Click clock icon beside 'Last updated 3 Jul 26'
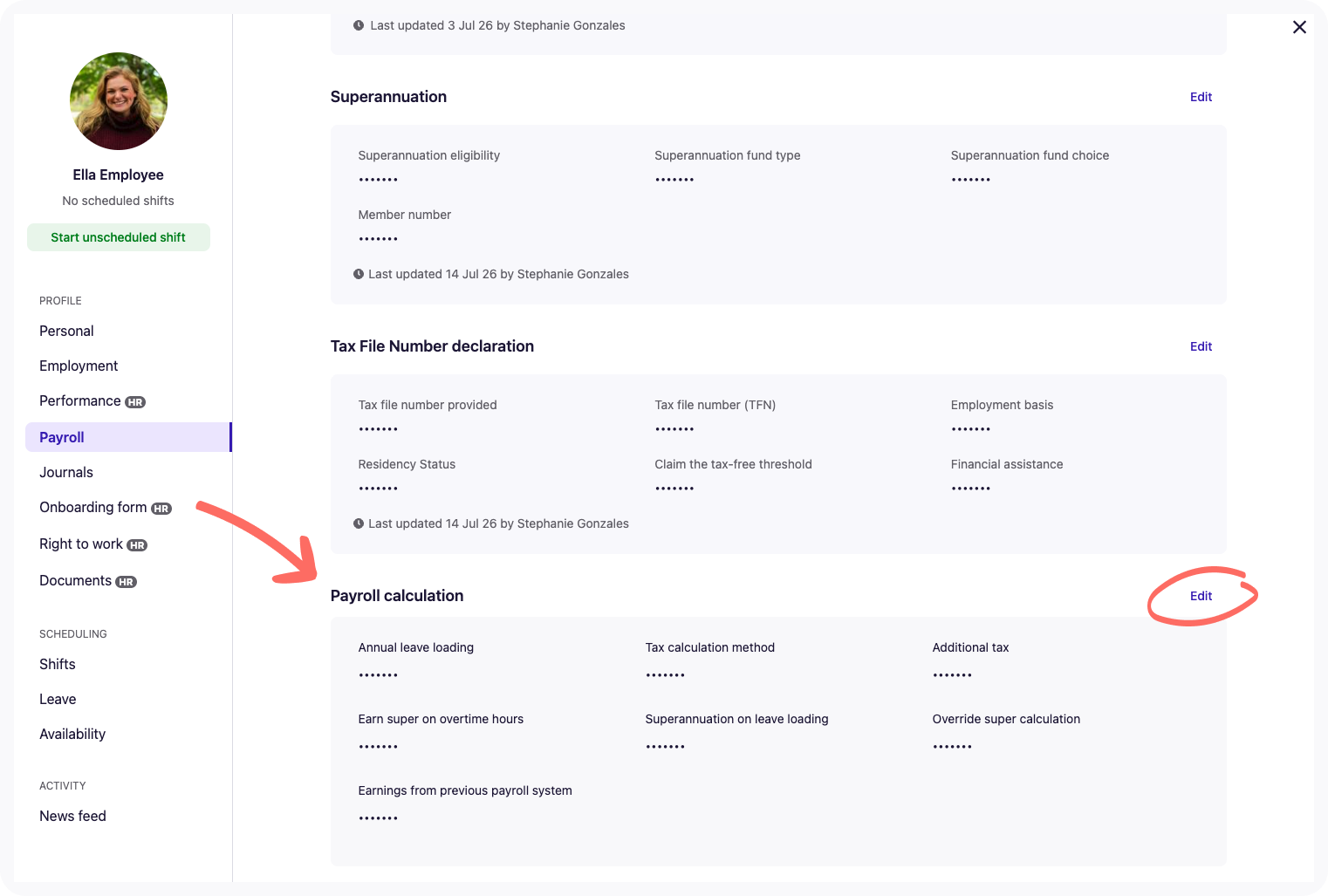 pyautogui.click(x=359, y=25)
